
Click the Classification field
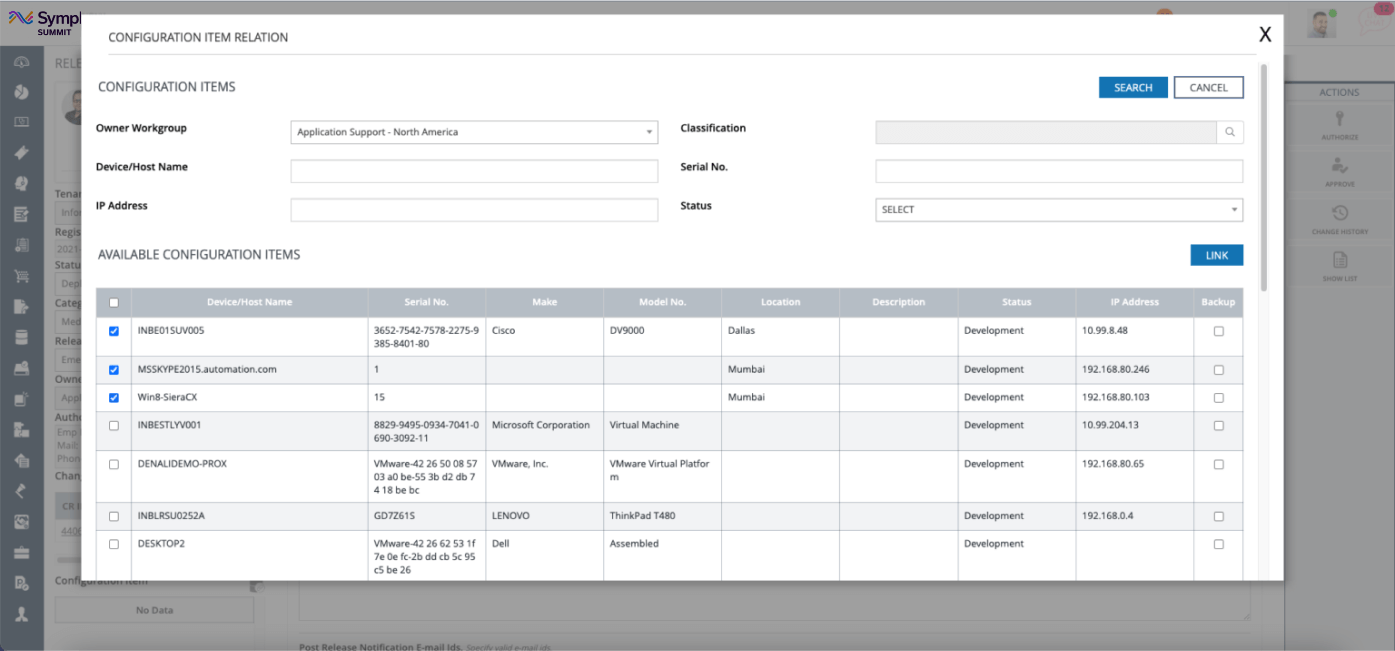point(1046,132)
